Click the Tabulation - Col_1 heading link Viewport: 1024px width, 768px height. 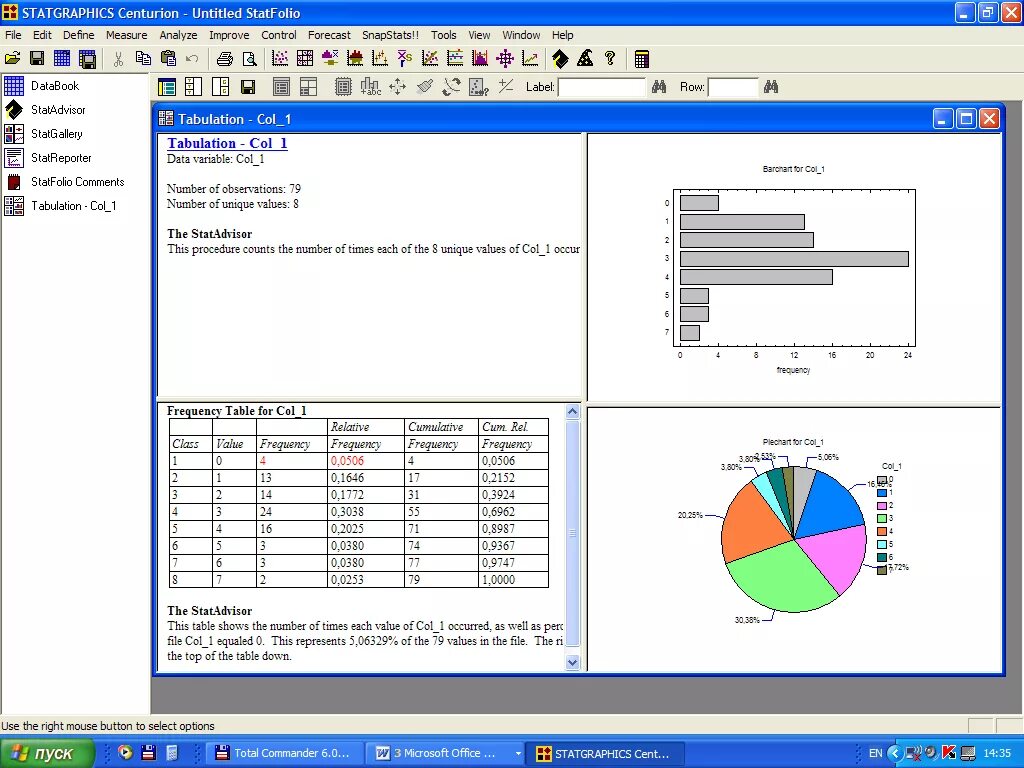coord(227,143)
